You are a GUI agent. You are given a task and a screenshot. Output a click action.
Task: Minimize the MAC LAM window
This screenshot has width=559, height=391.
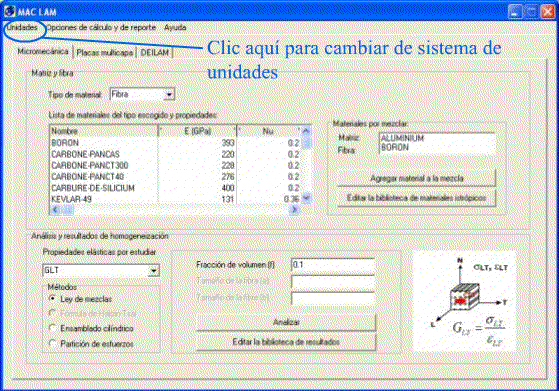point(515,11)
